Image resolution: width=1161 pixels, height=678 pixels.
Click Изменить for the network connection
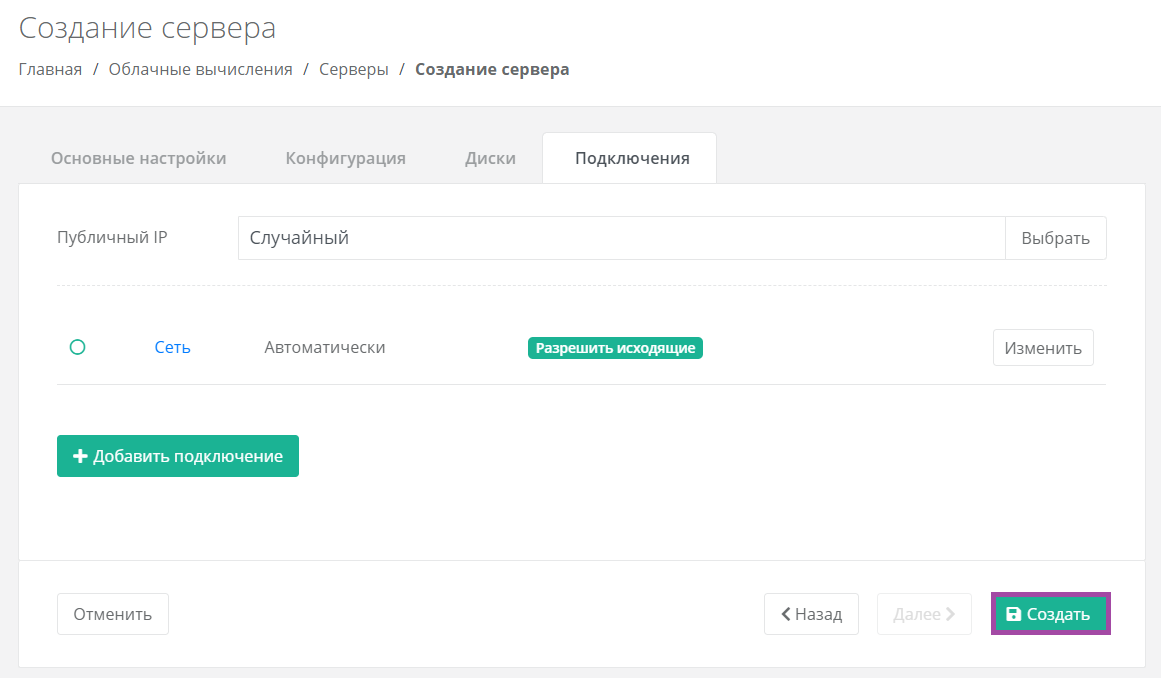tap(1043, 348)
